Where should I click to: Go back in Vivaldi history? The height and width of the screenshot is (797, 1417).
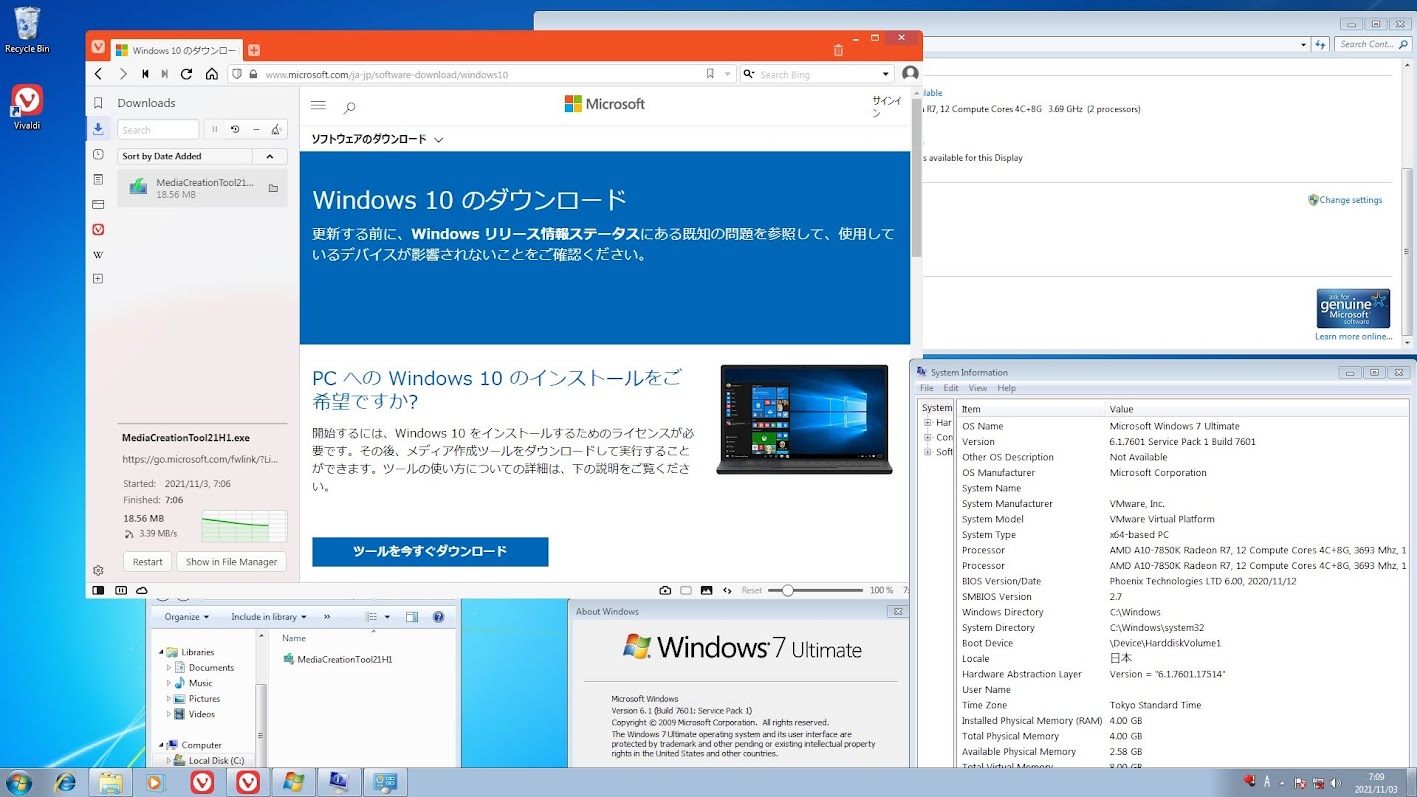(98, 74)
